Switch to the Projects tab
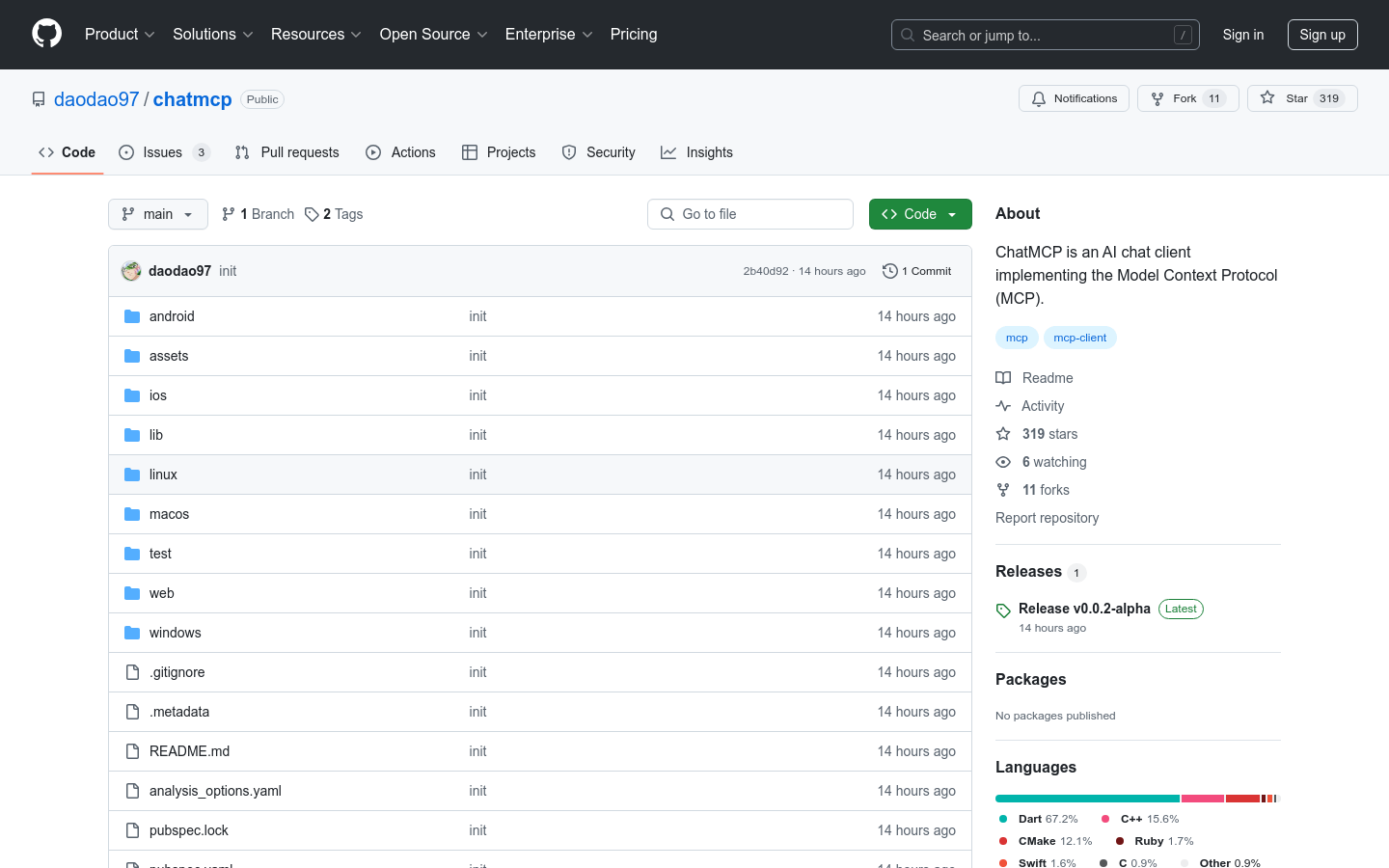 coord(499,152)
